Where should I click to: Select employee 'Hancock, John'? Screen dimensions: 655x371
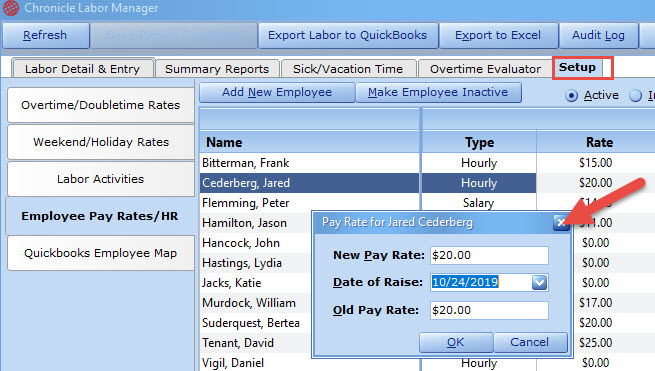click(241, 243)
